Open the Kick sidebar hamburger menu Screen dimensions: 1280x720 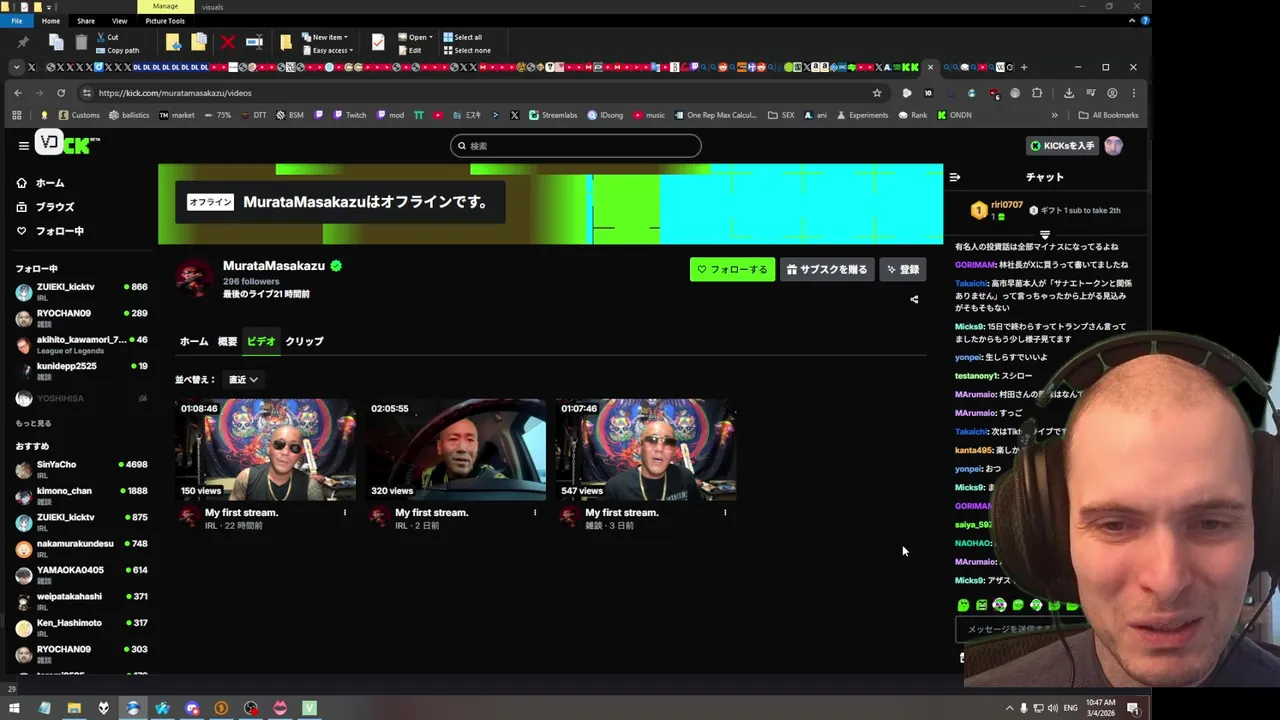pyautogui.click(x=23, y=145)
